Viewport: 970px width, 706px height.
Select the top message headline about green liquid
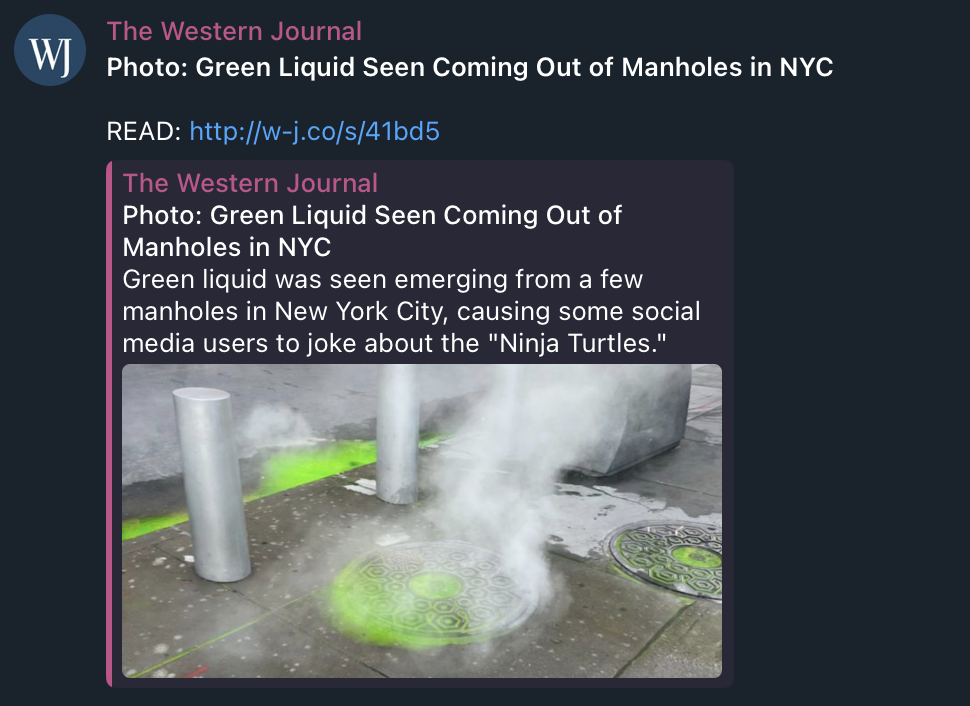pyautogui.click(x=470, y=67)
